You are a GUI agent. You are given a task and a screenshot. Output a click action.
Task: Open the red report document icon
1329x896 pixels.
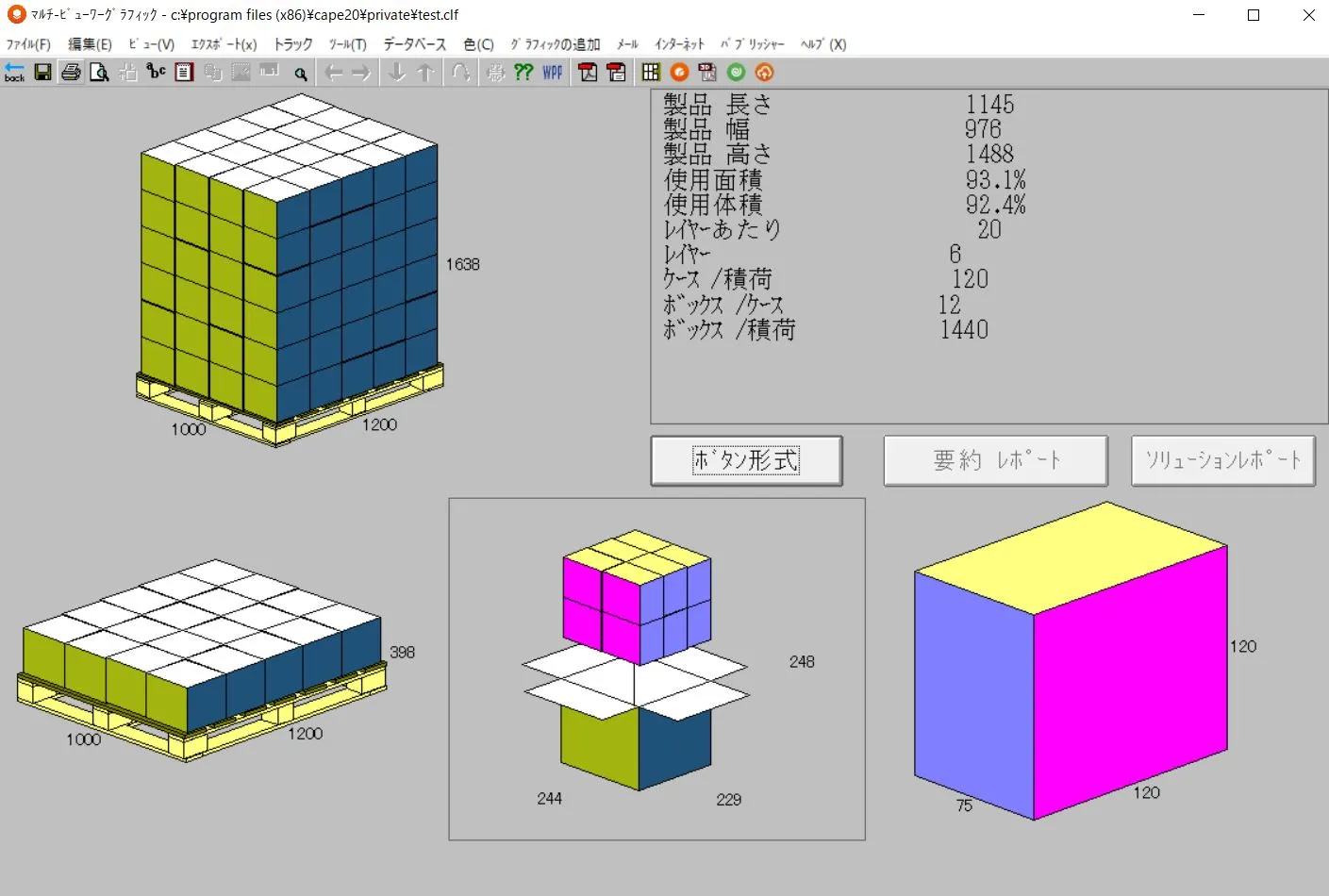click(x=184, y=72)
